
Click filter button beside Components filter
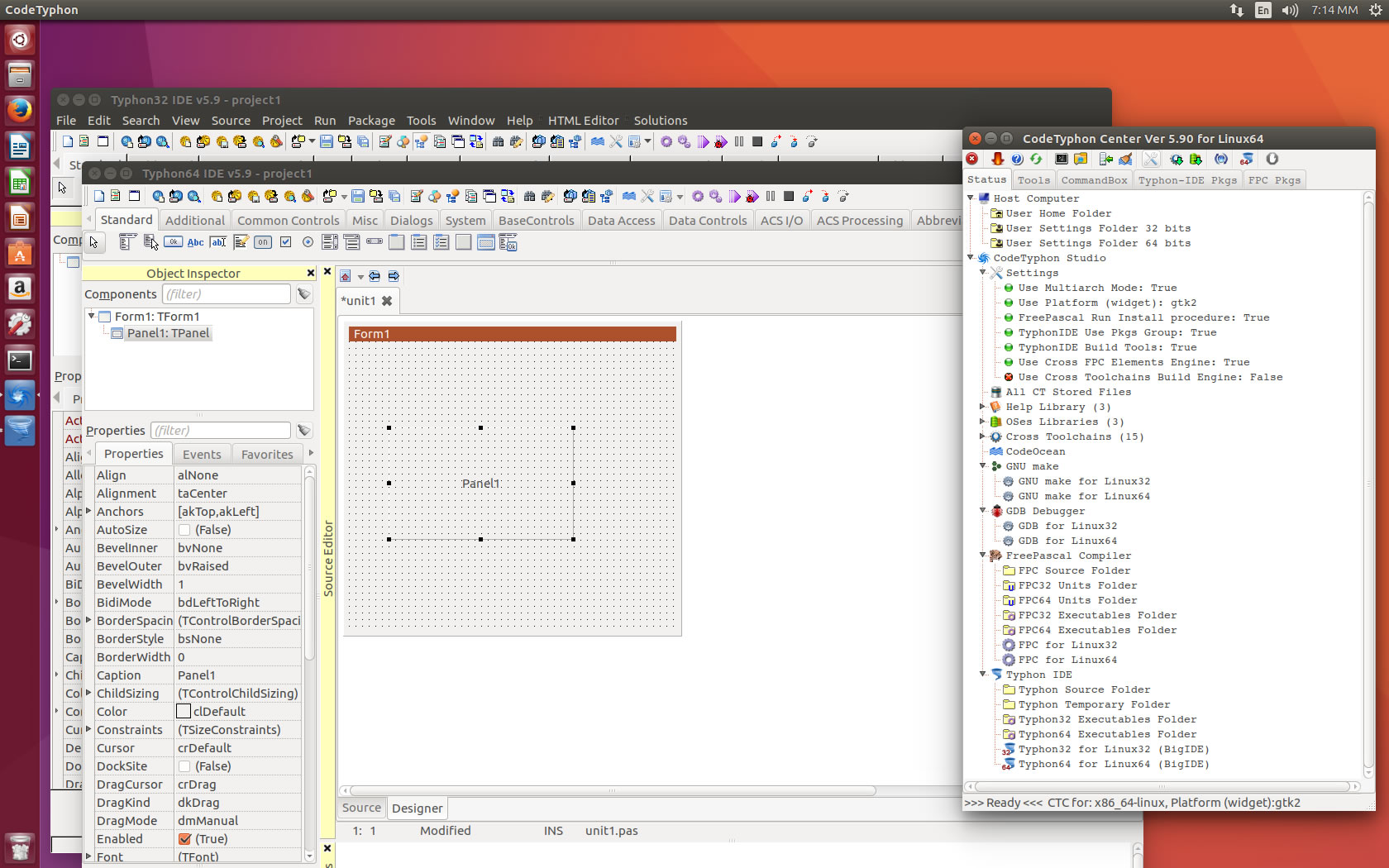[x=304, y=294]
